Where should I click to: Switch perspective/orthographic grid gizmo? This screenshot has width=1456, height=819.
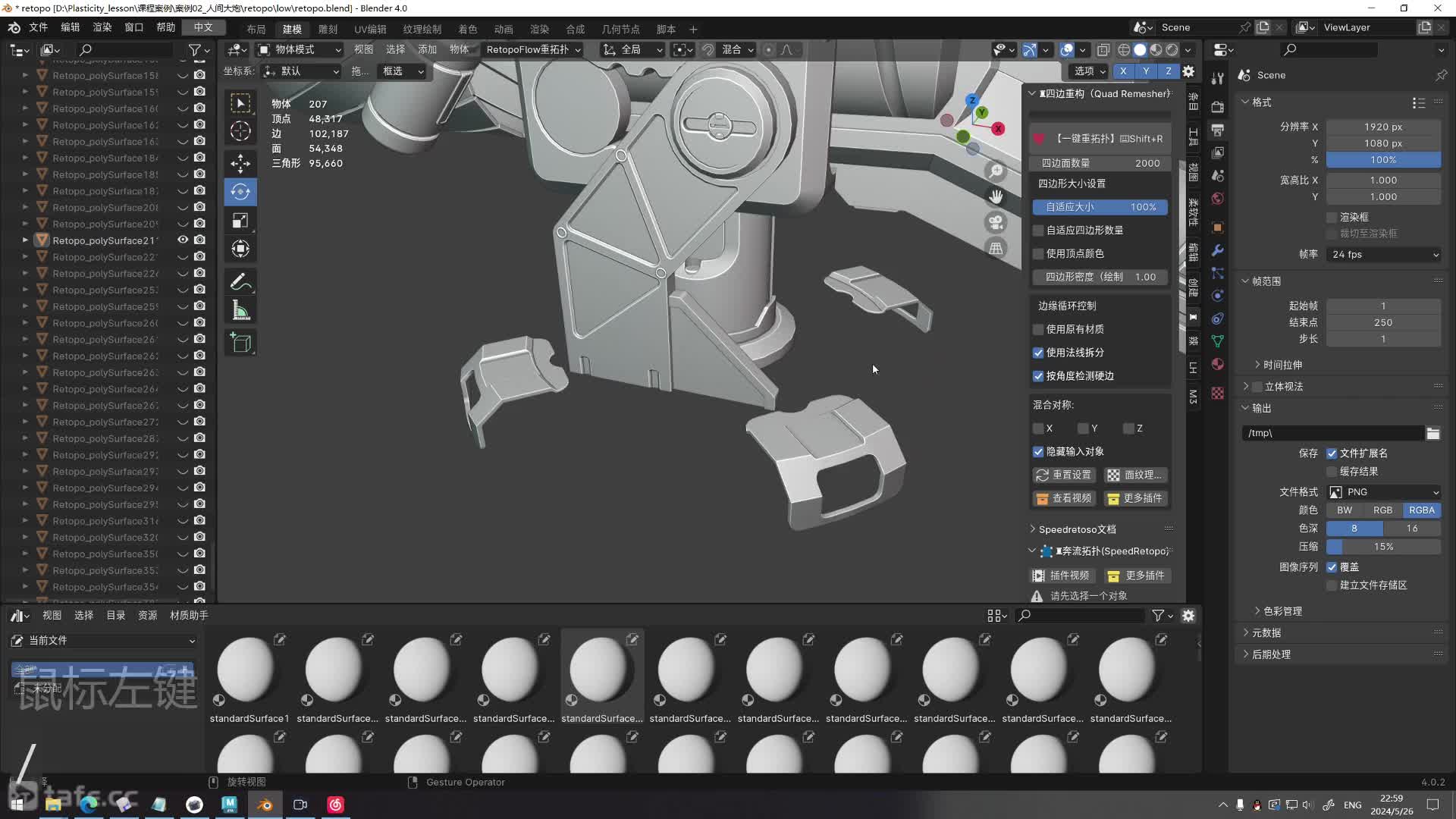pyautogui.click(x=996, y=248)
